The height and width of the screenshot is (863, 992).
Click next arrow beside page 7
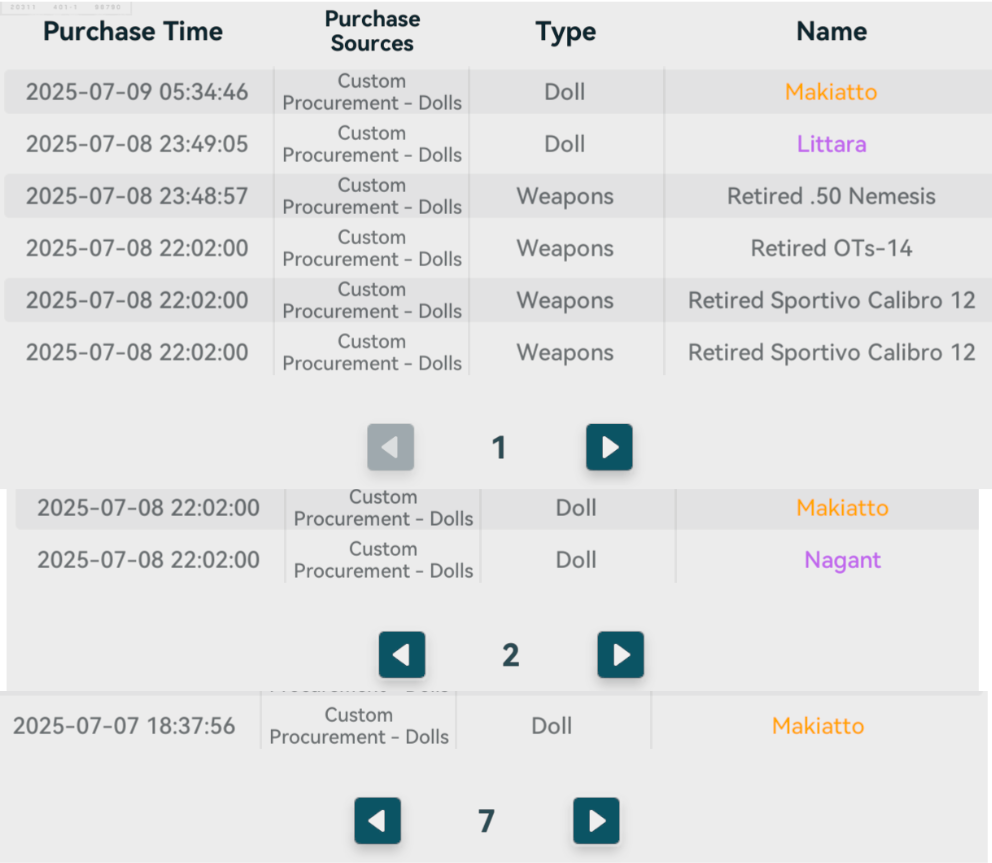pyautogui.click(x=596, y=821)
